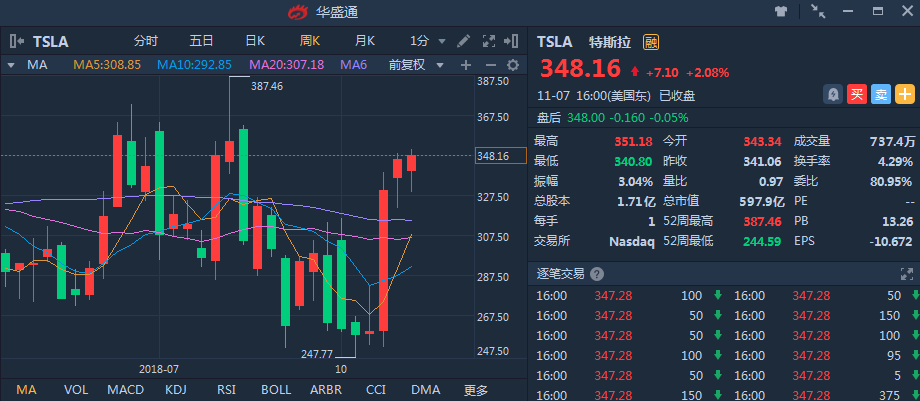The image size is (920, 401).
Task: Select VOL indicator tab
Action: pyautogui.click(x=75, y=389)
